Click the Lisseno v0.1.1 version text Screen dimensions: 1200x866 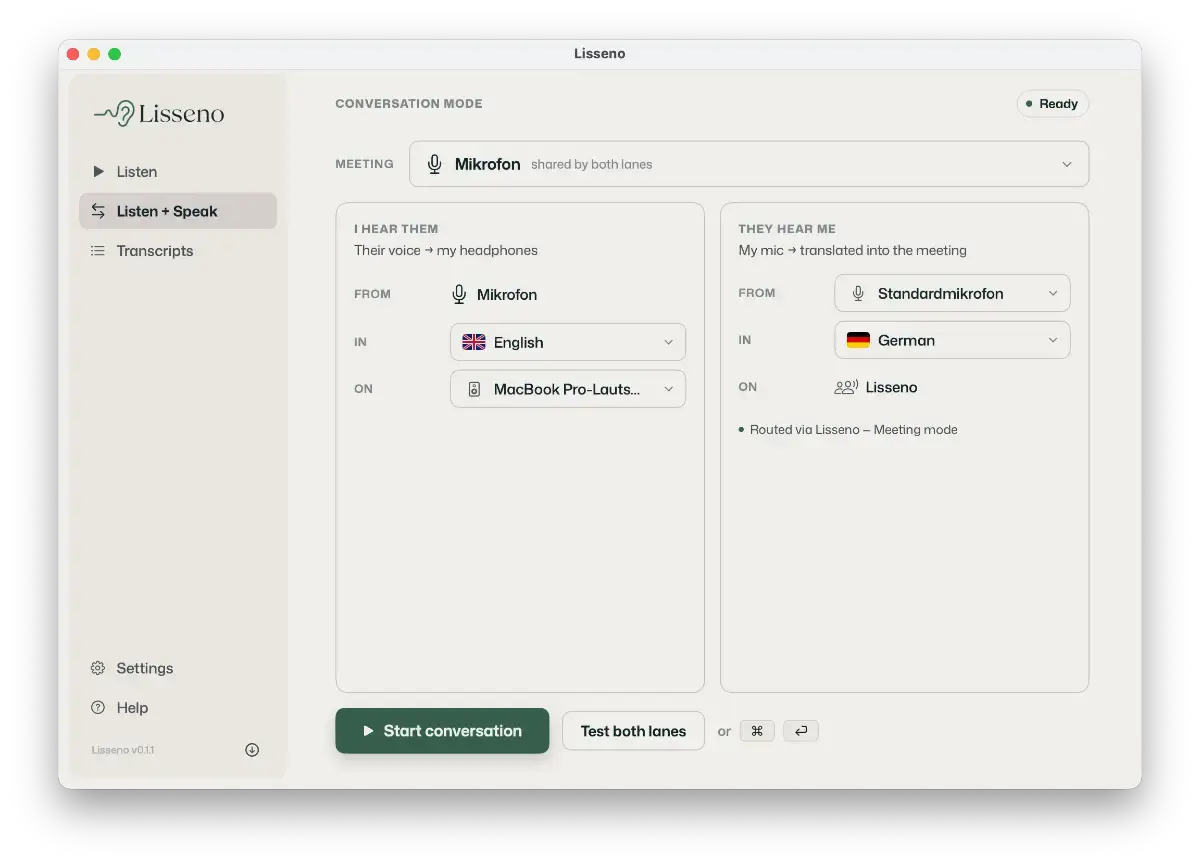point(123,750)
